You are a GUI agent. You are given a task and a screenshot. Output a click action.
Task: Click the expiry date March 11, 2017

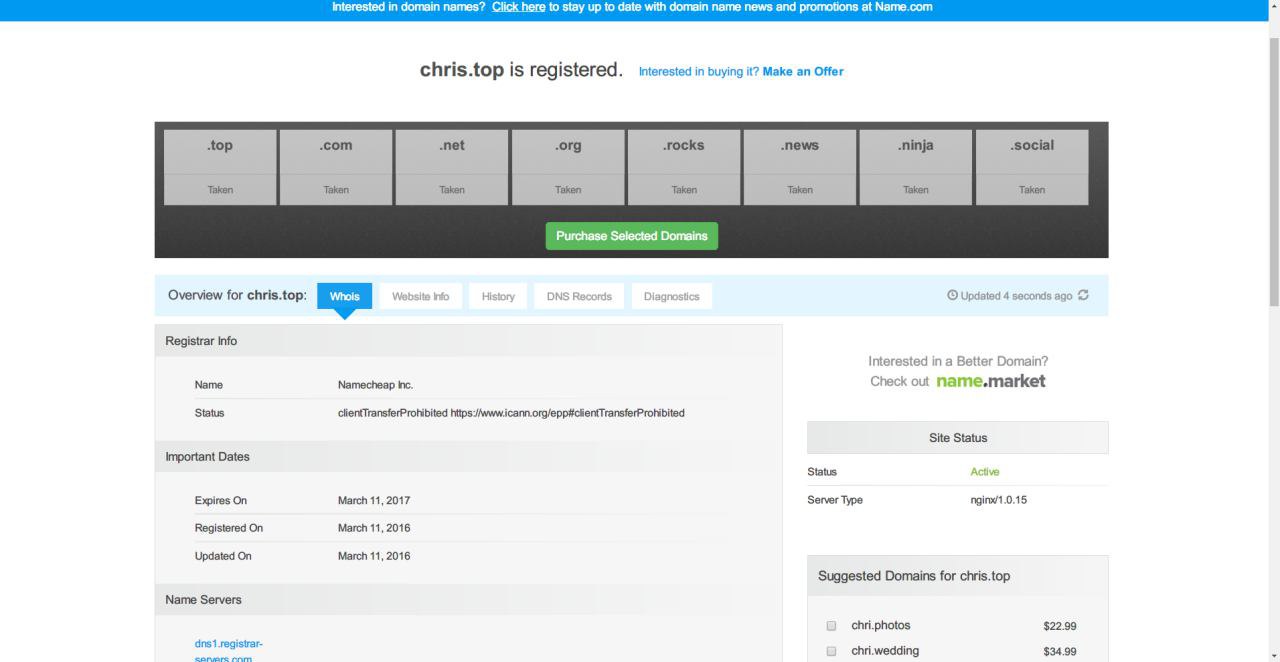tap(374, 500)
